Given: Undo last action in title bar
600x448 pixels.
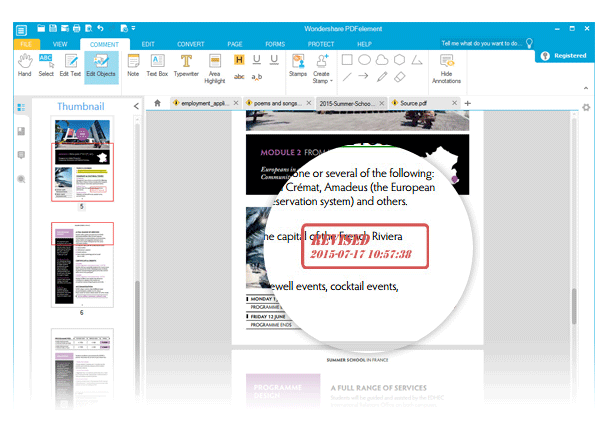Looking at the screenshot, I should tap(100, 28).
